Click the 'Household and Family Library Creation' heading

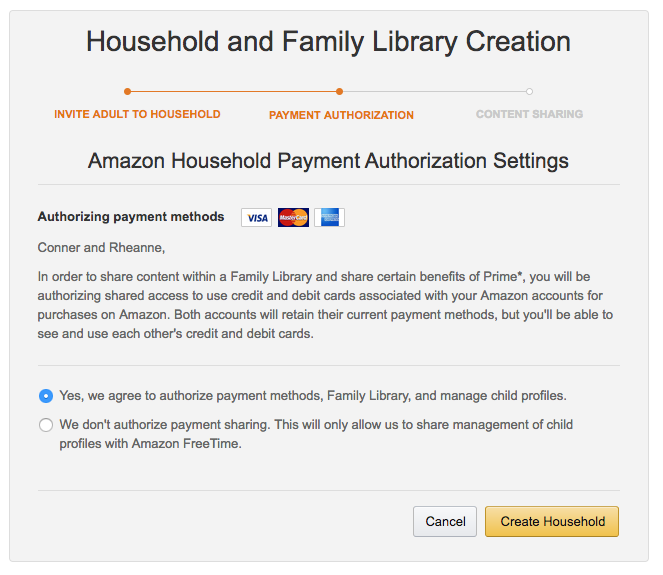tap(328, 42)
